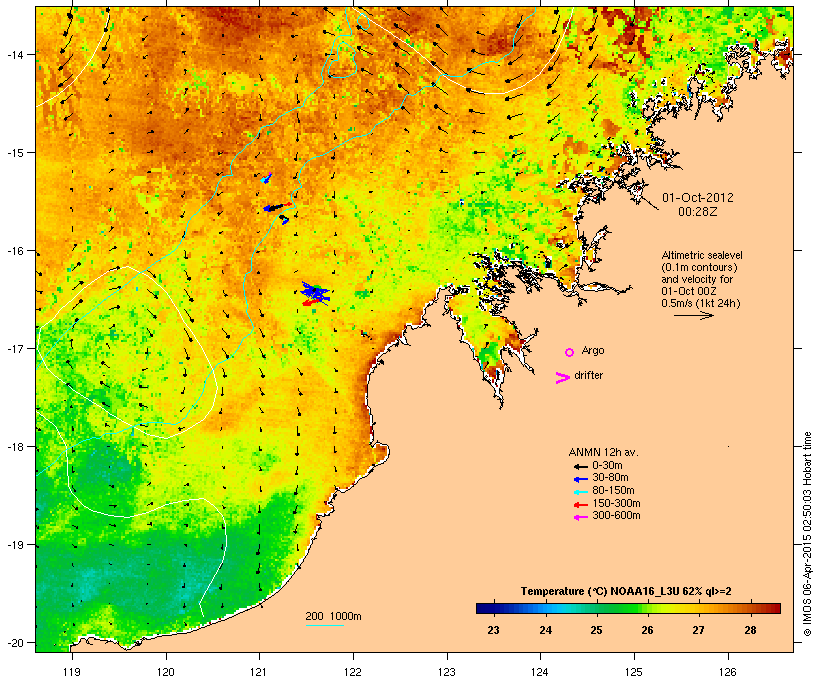The width and height of the screenshot is (820, 680).
Task: Click the colorbar tick label 28
Action: tap(750, 630)
